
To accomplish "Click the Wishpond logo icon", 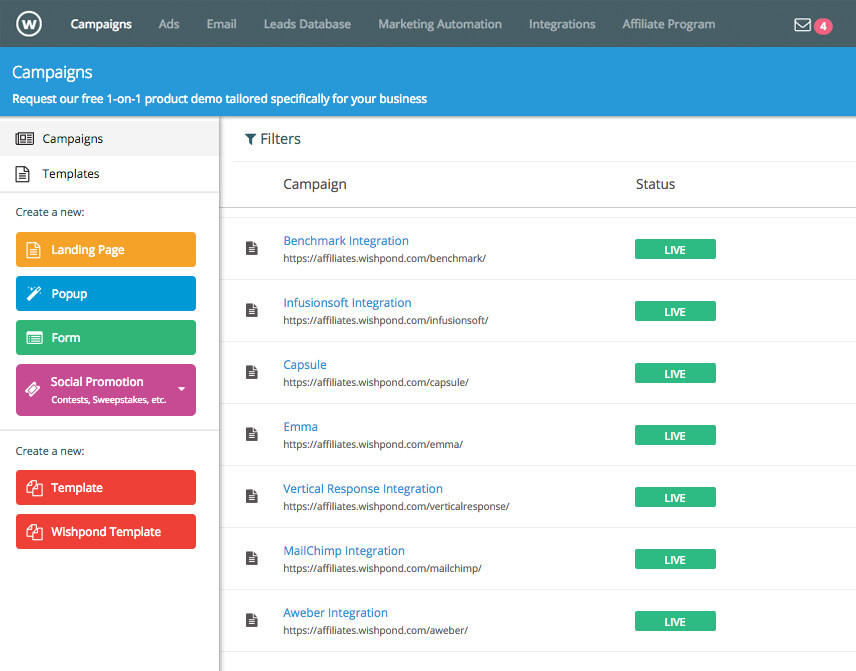I will [x=29, y=24].
